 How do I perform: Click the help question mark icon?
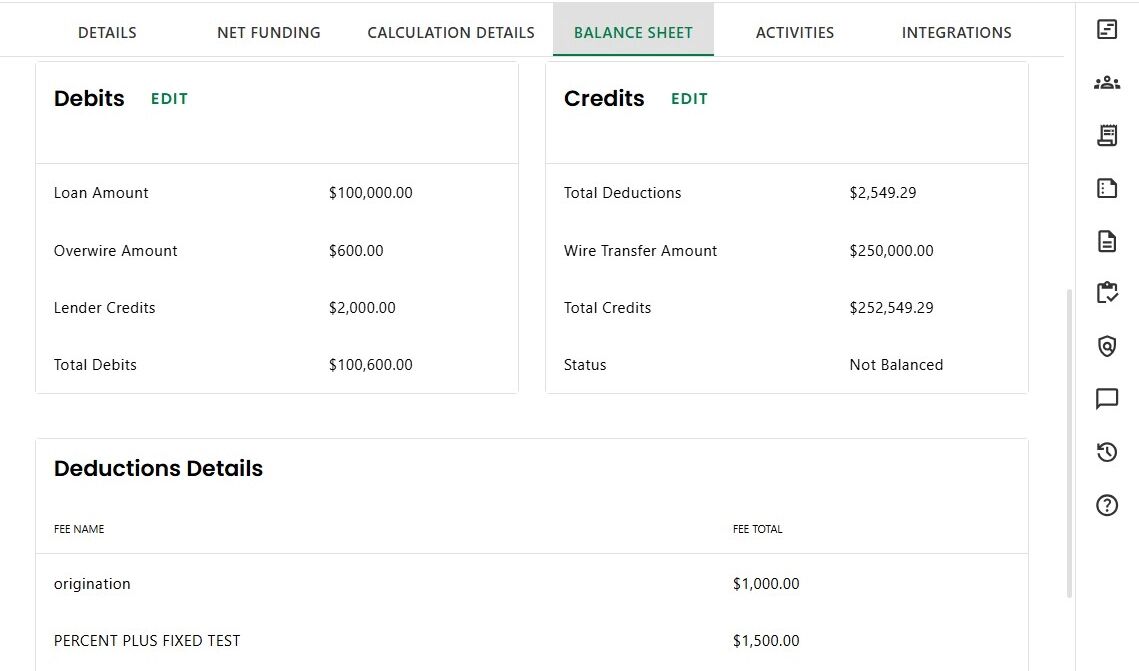coord(1106,505)
